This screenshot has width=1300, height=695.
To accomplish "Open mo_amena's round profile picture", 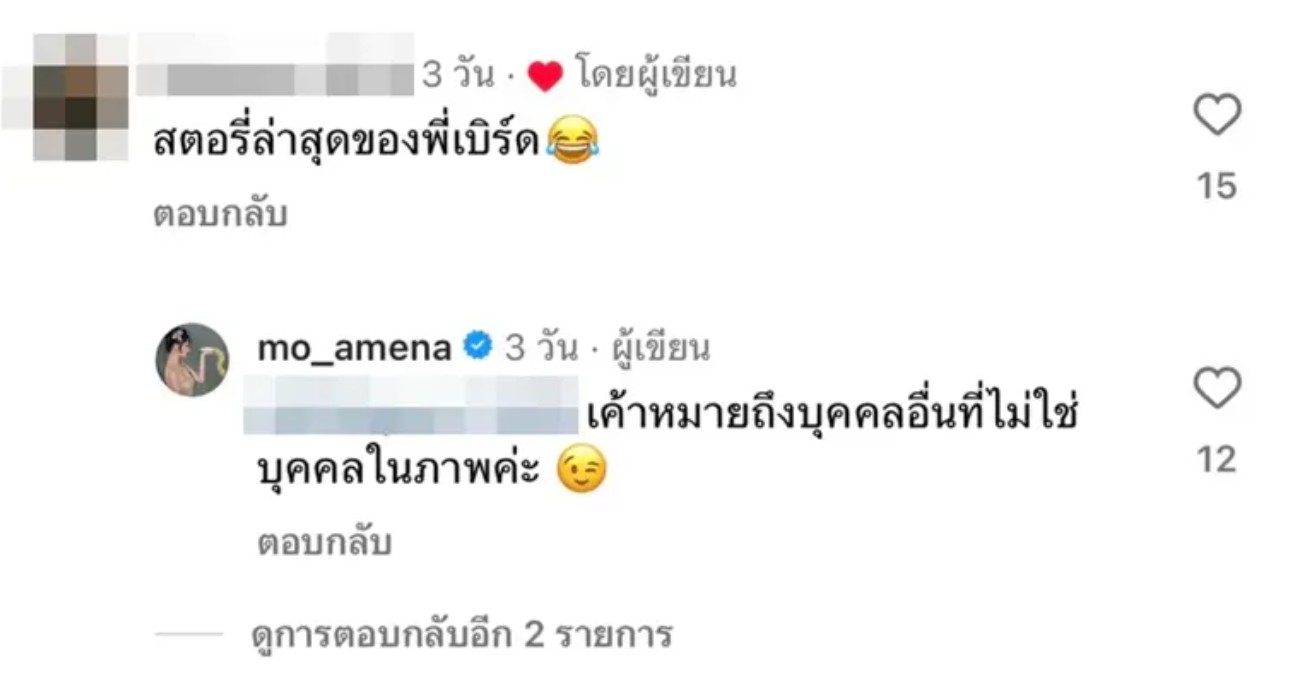I will [192, 359].
